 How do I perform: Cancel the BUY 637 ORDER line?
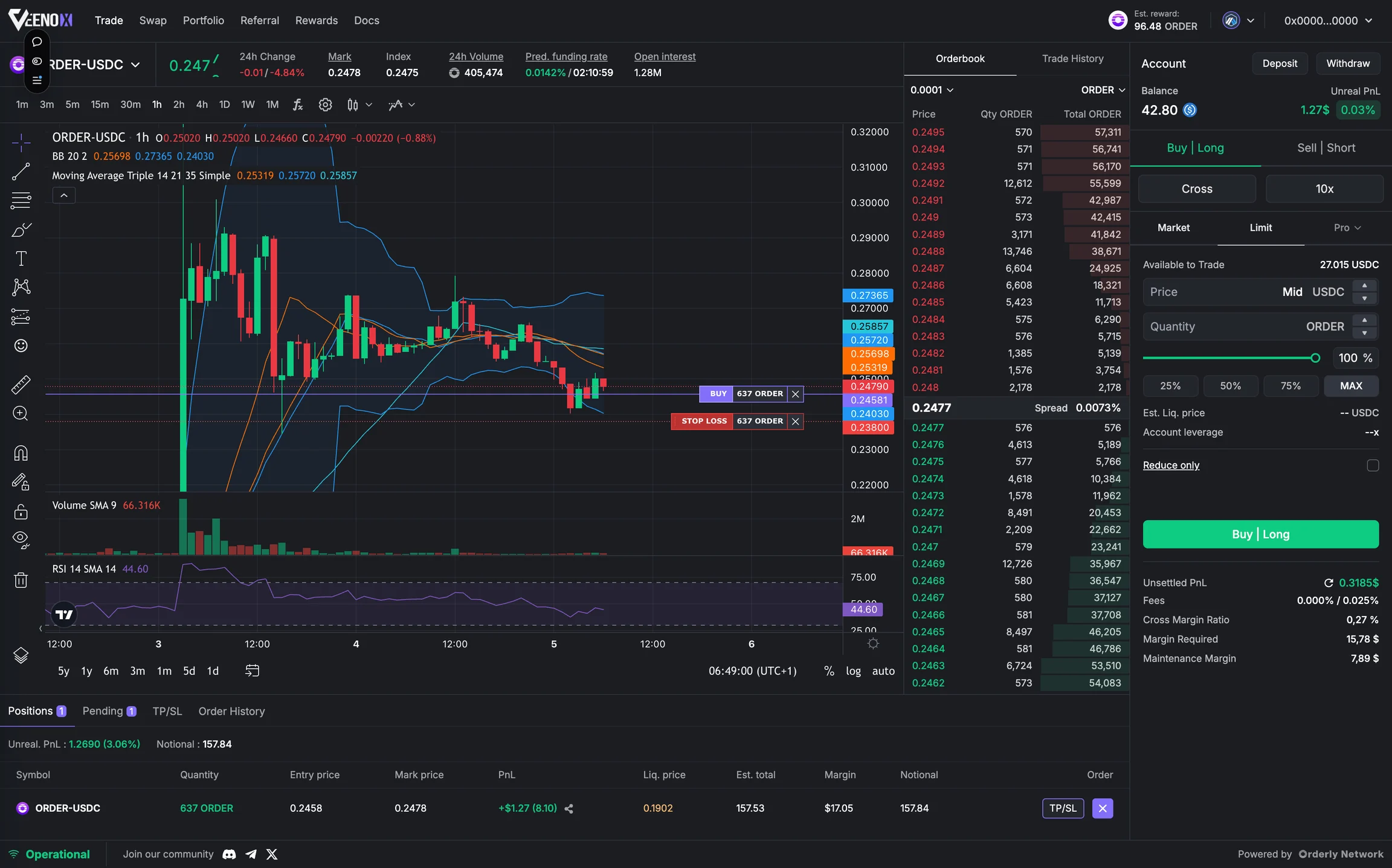[796, 394]
